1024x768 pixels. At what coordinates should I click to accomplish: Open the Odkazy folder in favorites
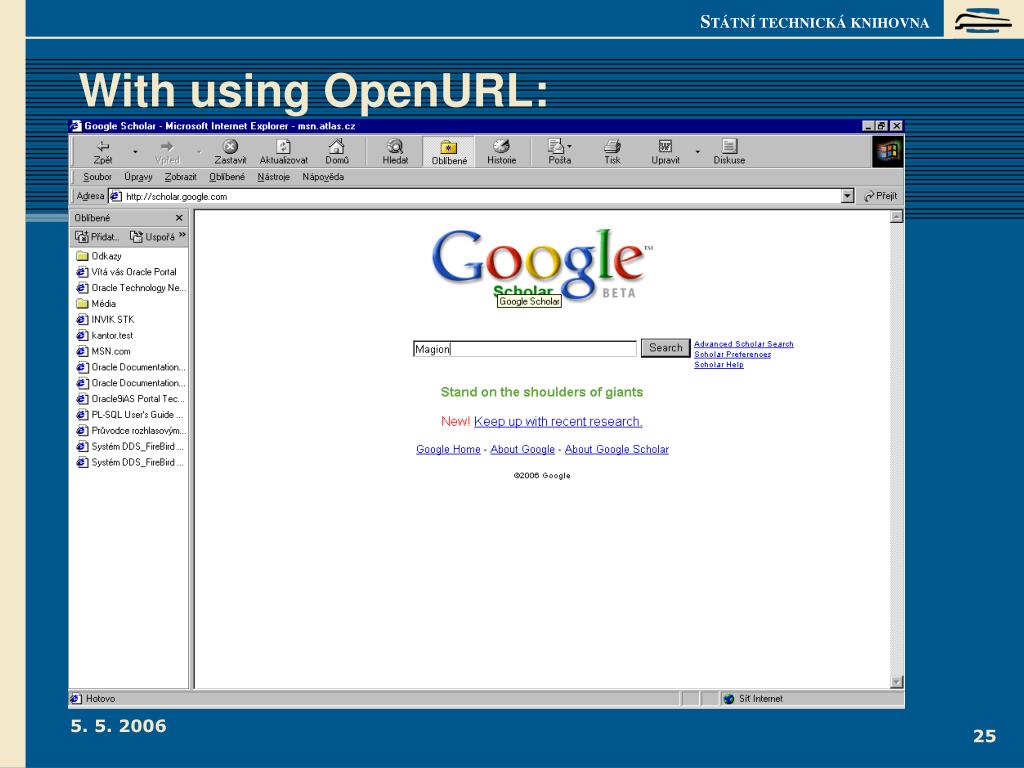[99, 256]
